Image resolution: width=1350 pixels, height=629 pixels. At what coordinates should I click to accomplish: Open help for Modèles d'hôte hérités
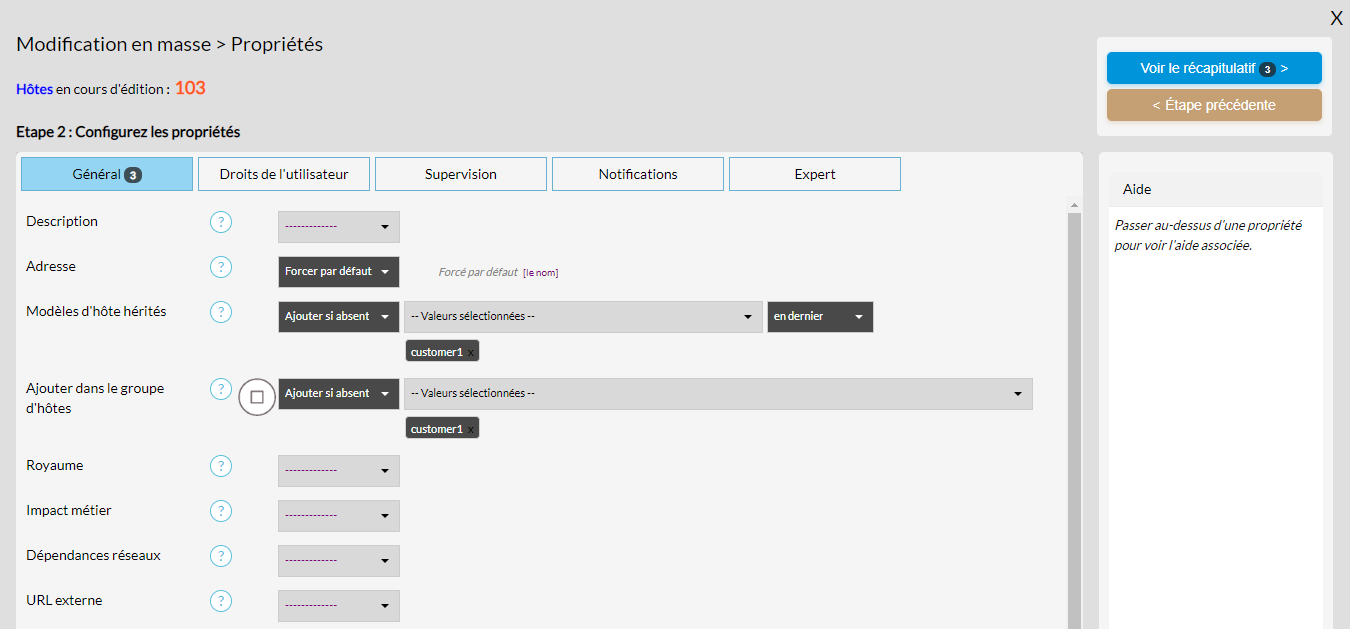(x=221, y=312)
